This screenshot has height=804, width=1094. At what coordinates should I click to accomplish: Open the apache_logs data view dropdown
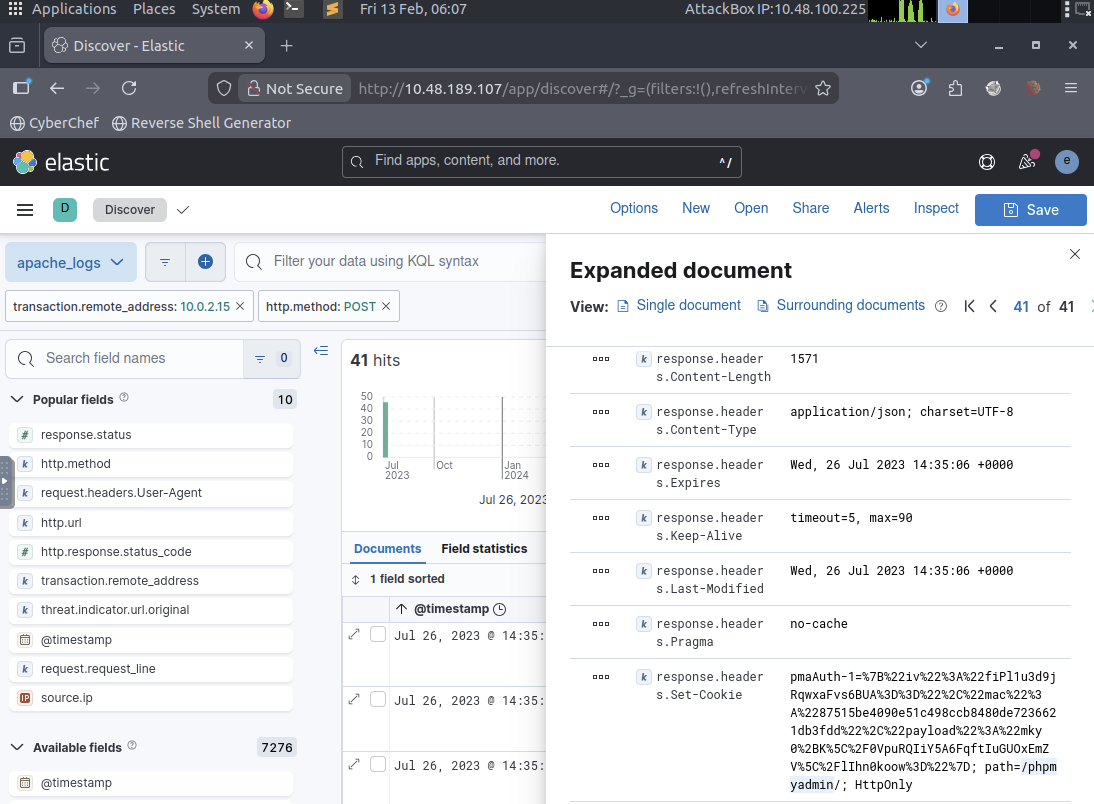pos(70,262)
